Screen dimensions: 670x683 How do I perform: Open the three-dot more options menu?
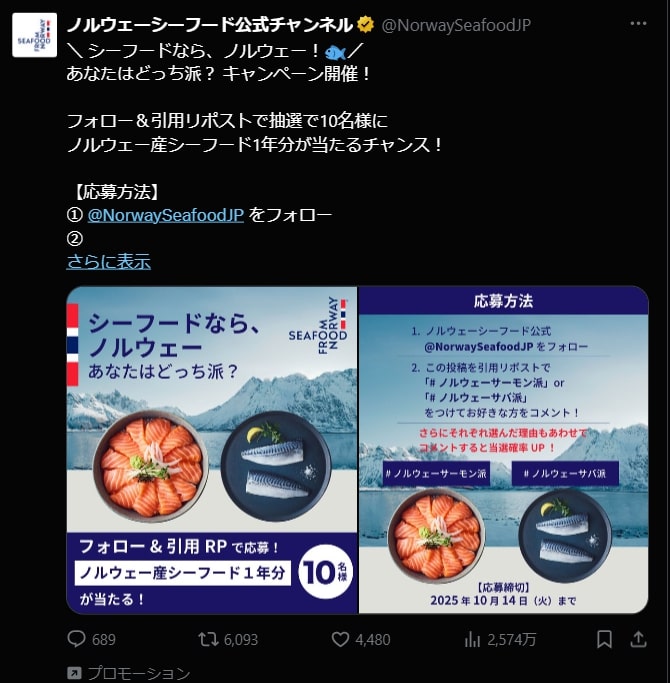[x=638, y=24]
